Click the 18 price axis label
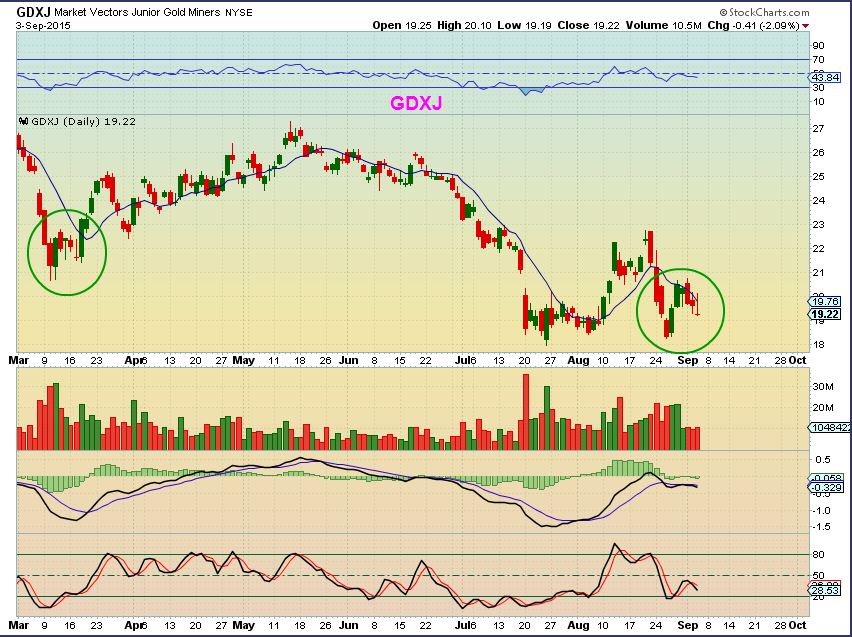 coord(818,345)
